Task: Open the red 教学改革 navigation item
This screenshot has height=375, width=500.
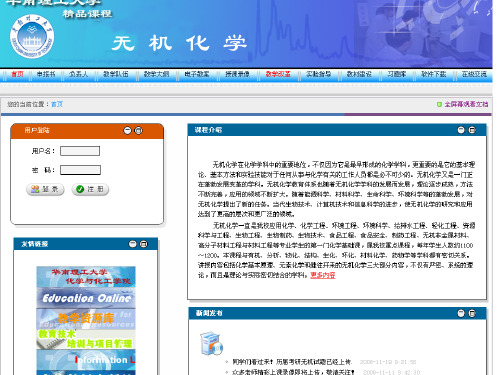Action: click(x=278, y=74)
